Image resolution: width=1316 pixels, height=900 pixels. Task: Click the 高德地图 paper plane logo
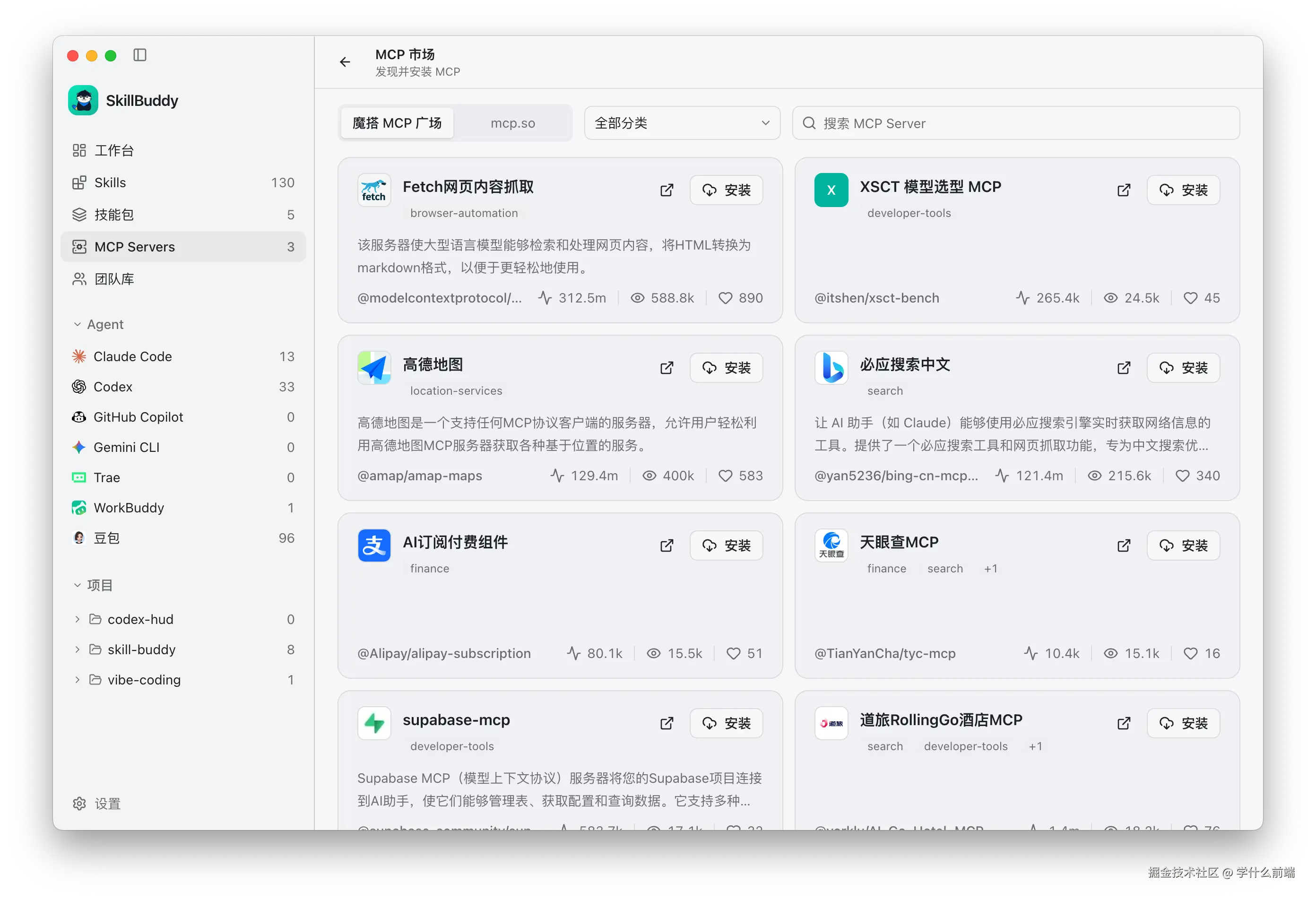pyautogui.click(x=374, y=368)
